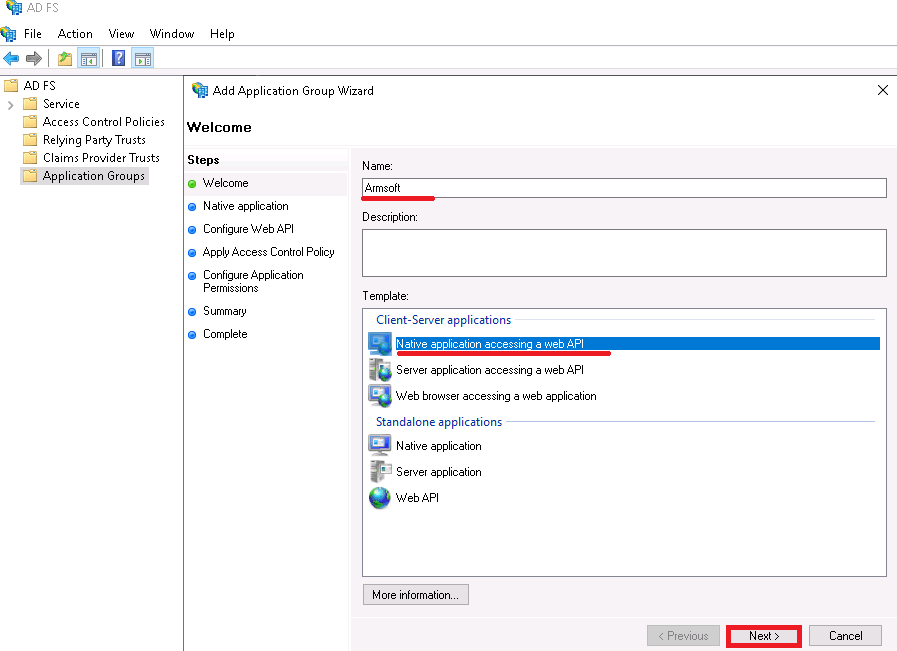Image resolution: width=897 pixels, height=651 pixels.
Task: Select Access Control Policies tree item
Action: pos(104,122)
